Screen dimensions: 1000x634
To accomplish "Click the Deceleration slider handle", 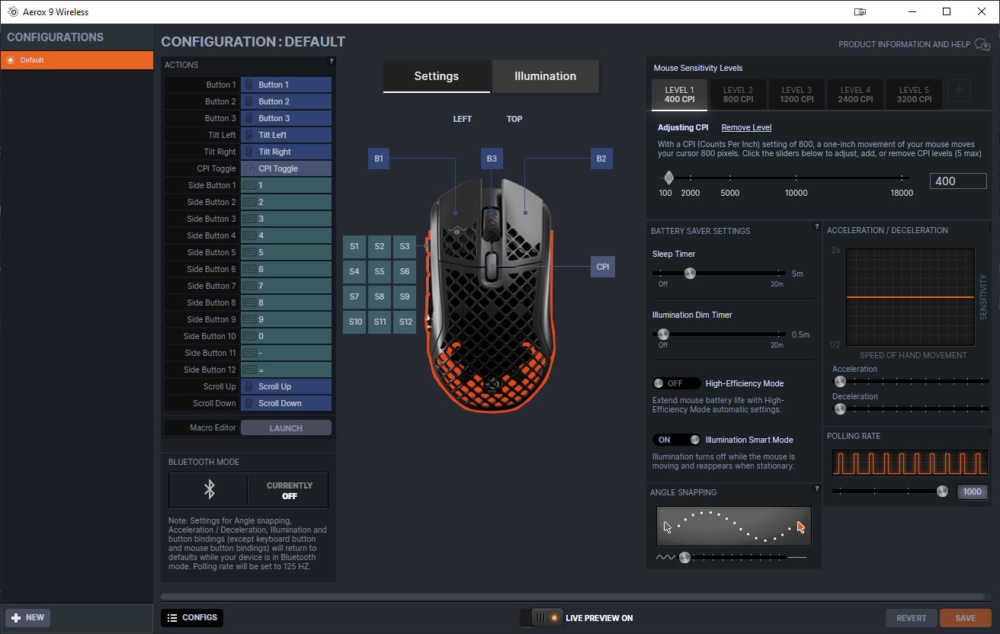I will [840, 409].
